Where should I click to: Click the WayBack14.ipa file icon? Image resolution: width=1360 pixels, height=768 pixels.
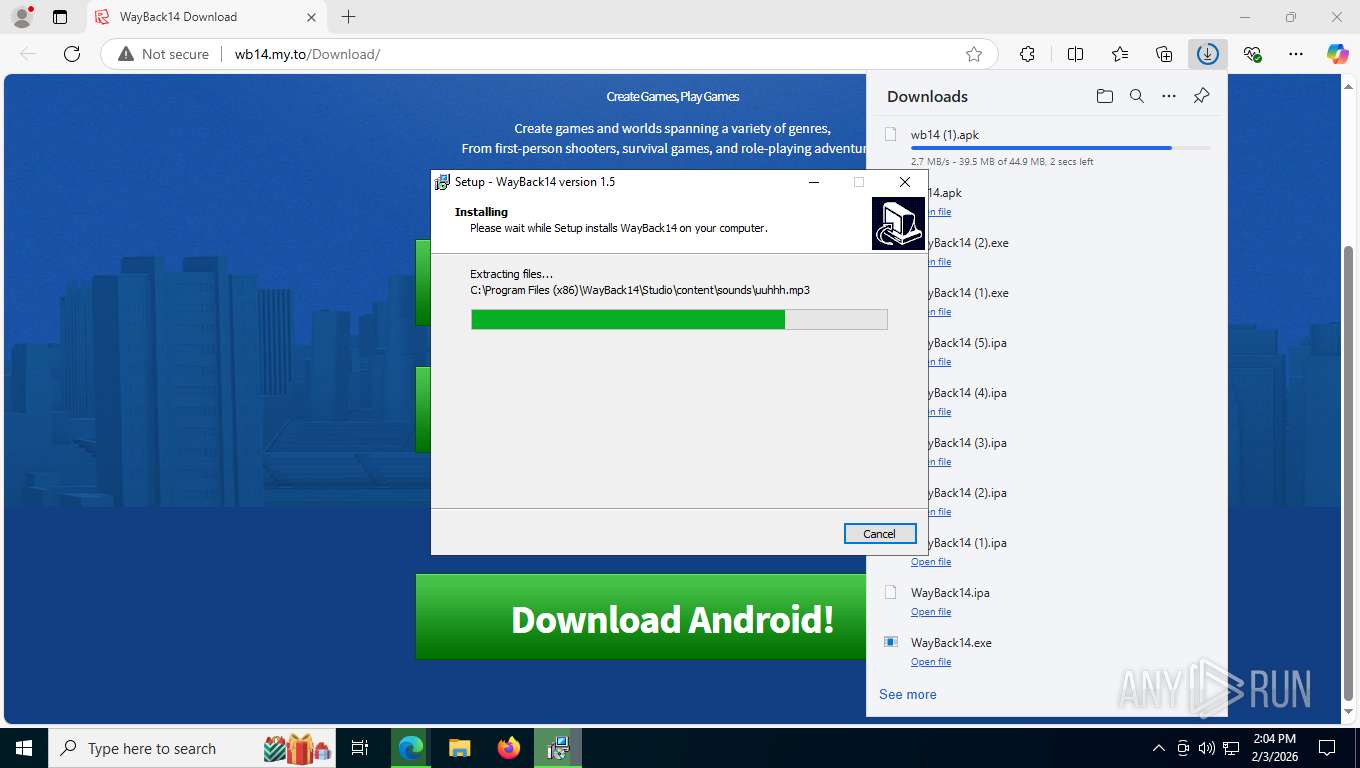pos(891,592)
